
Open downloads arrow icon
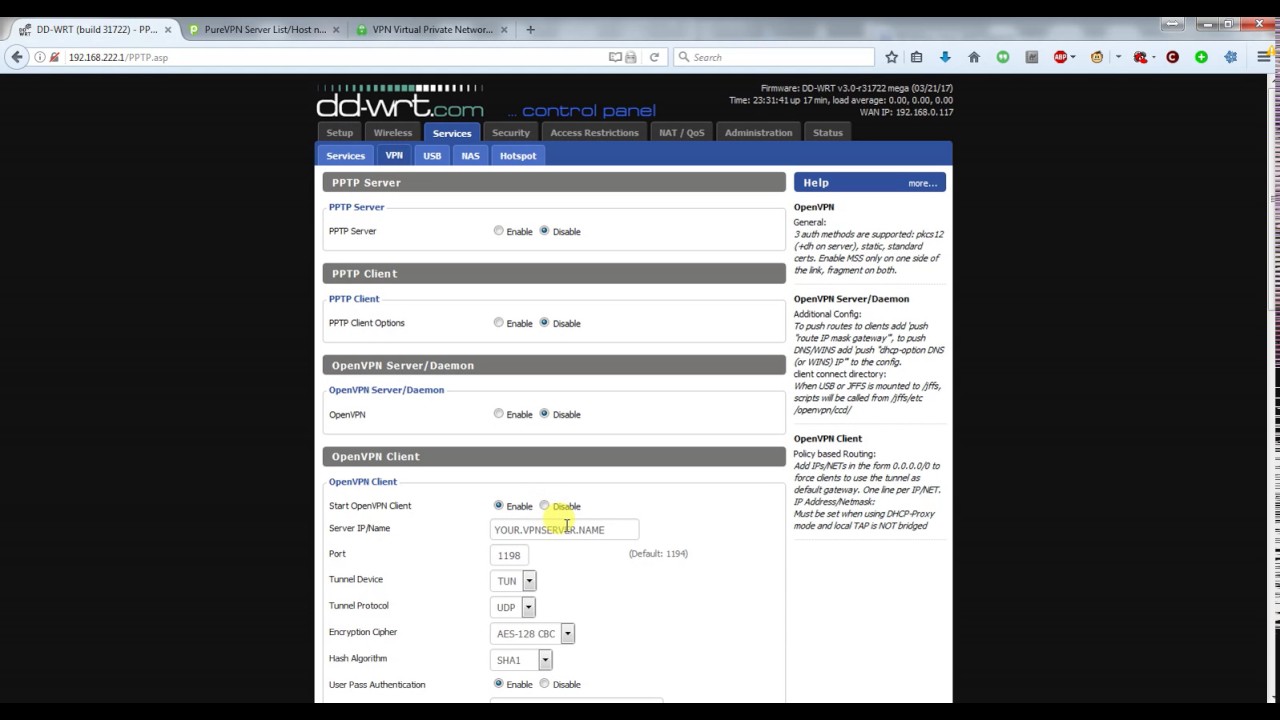pos(945,57)
